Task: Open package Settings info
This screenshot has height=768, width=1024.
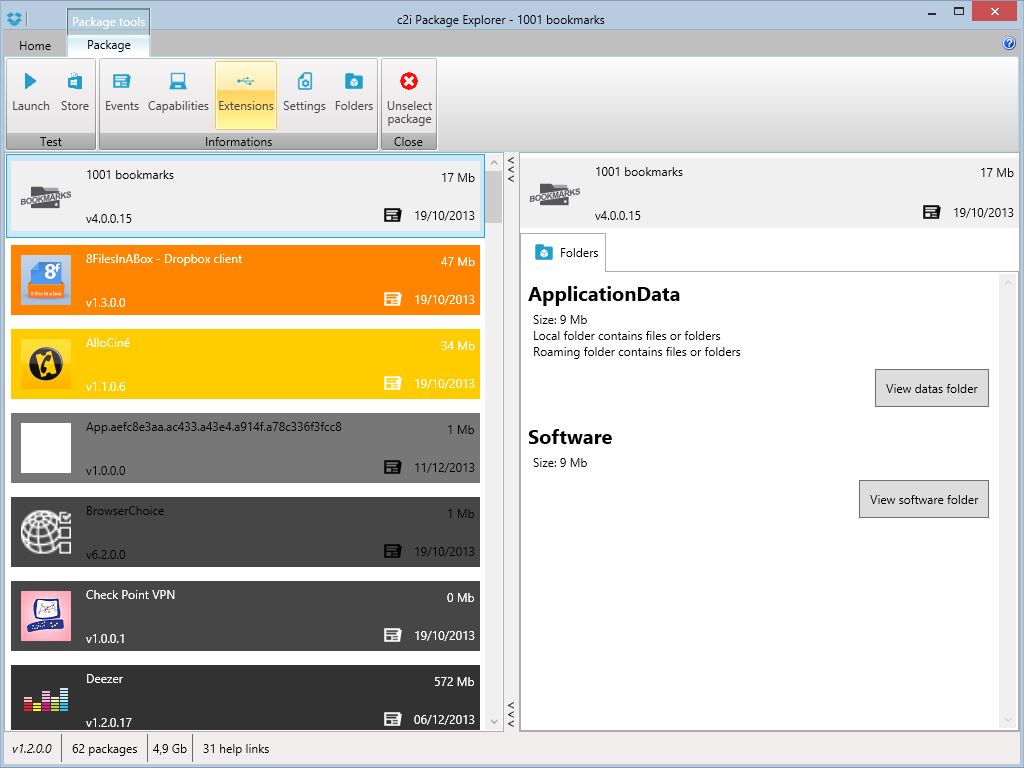Action: pos(304,93)
